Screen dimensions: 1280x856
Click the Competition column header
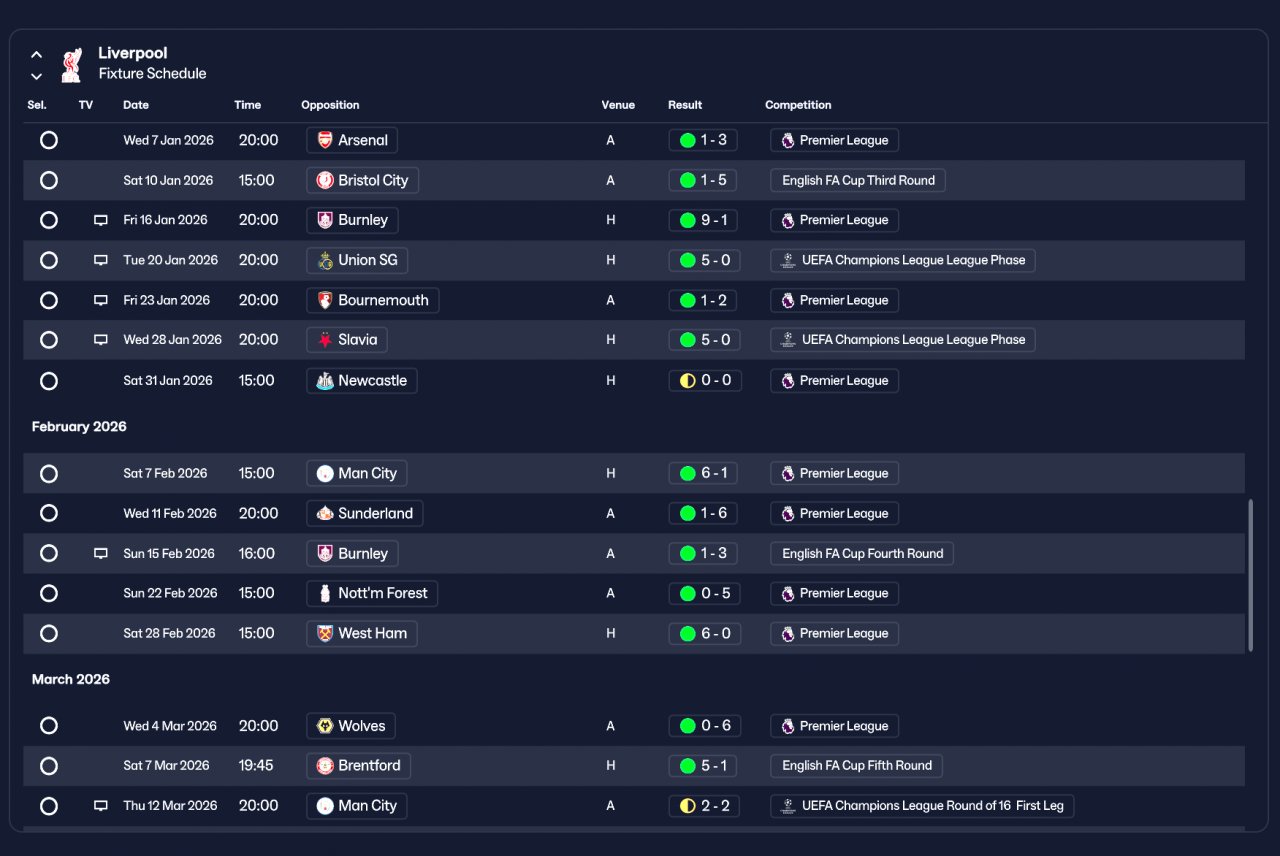[x=798, y=105]
